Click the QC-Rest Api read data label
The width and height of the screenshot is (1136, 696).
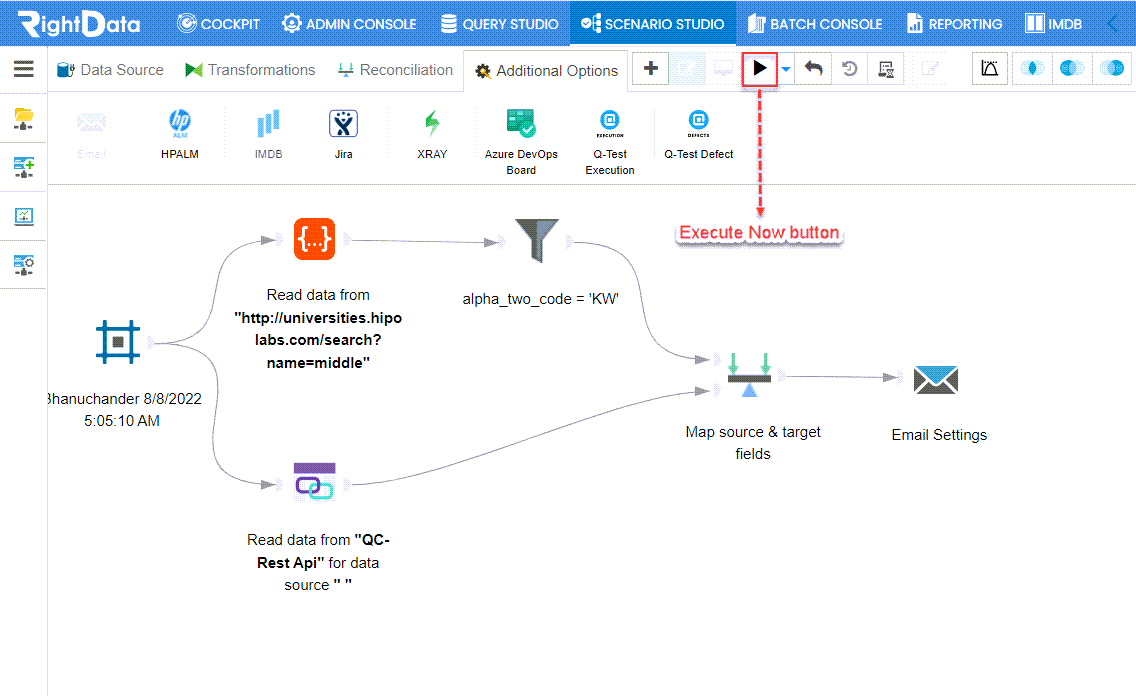pyautogui.click(x=318, y=562)
